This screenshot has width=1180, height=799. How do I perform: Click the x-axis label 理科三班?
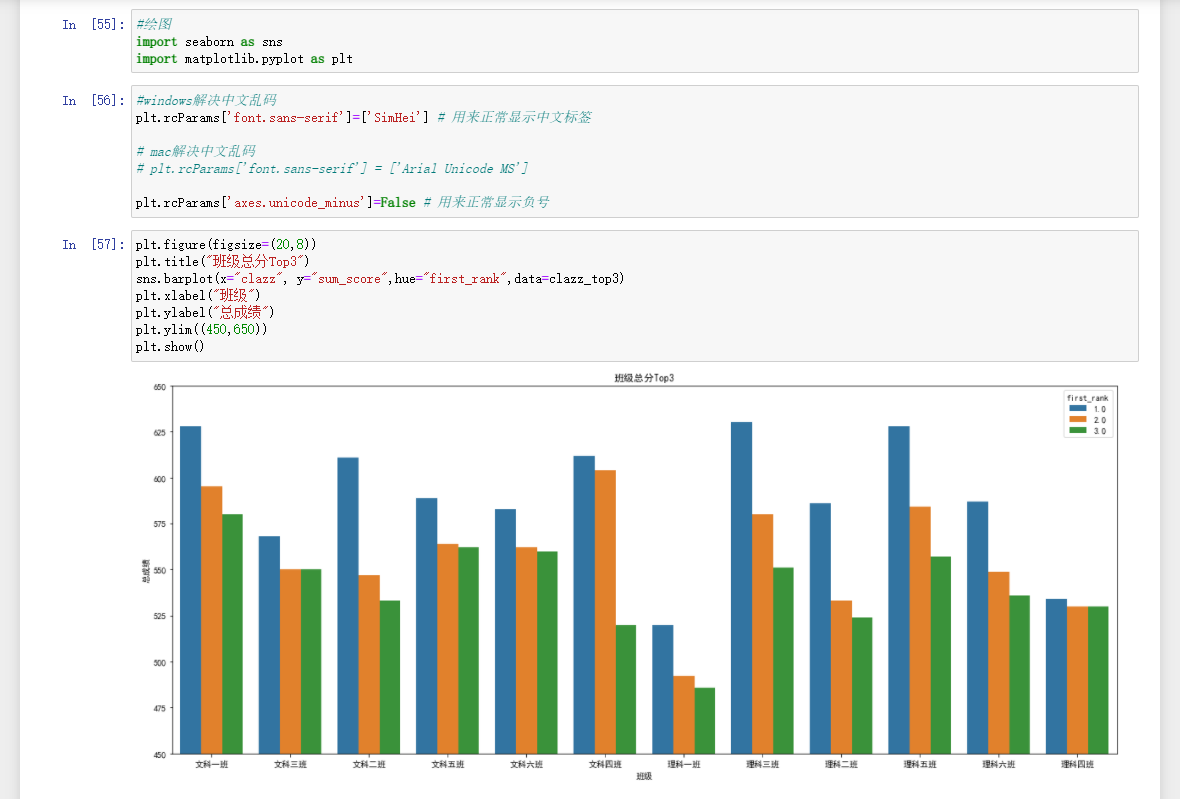[x=762, y=764]
